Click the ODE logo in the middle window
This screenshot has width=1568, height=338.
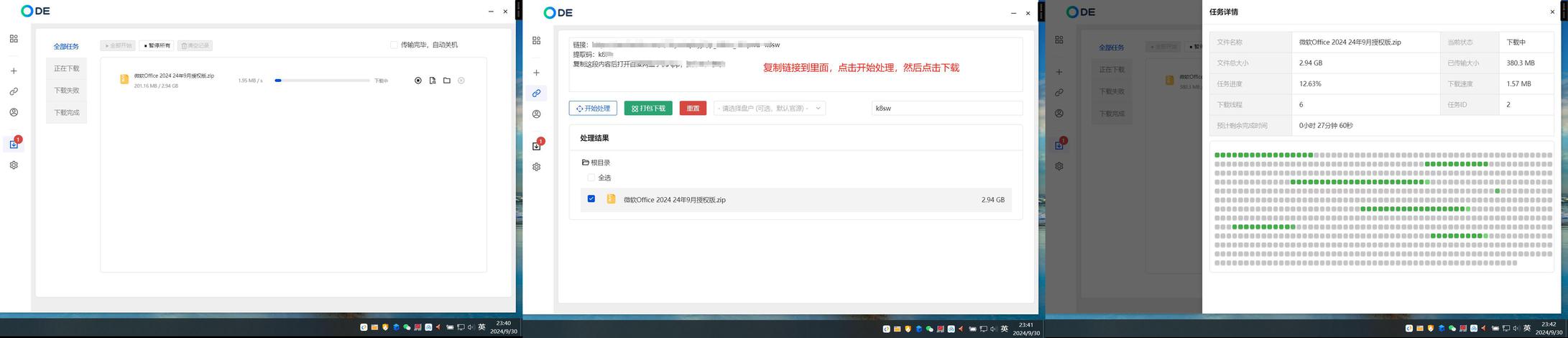(x=558, y=12)
